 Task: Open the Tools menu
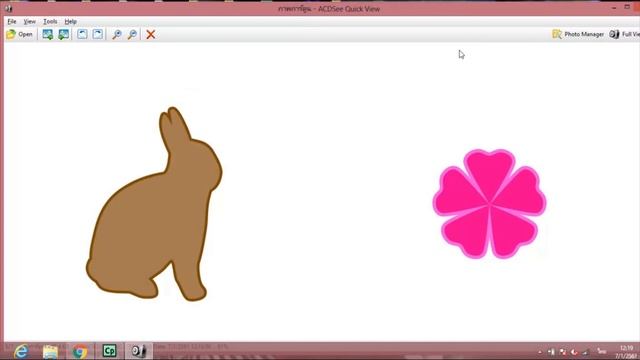(x=50, y=21)
